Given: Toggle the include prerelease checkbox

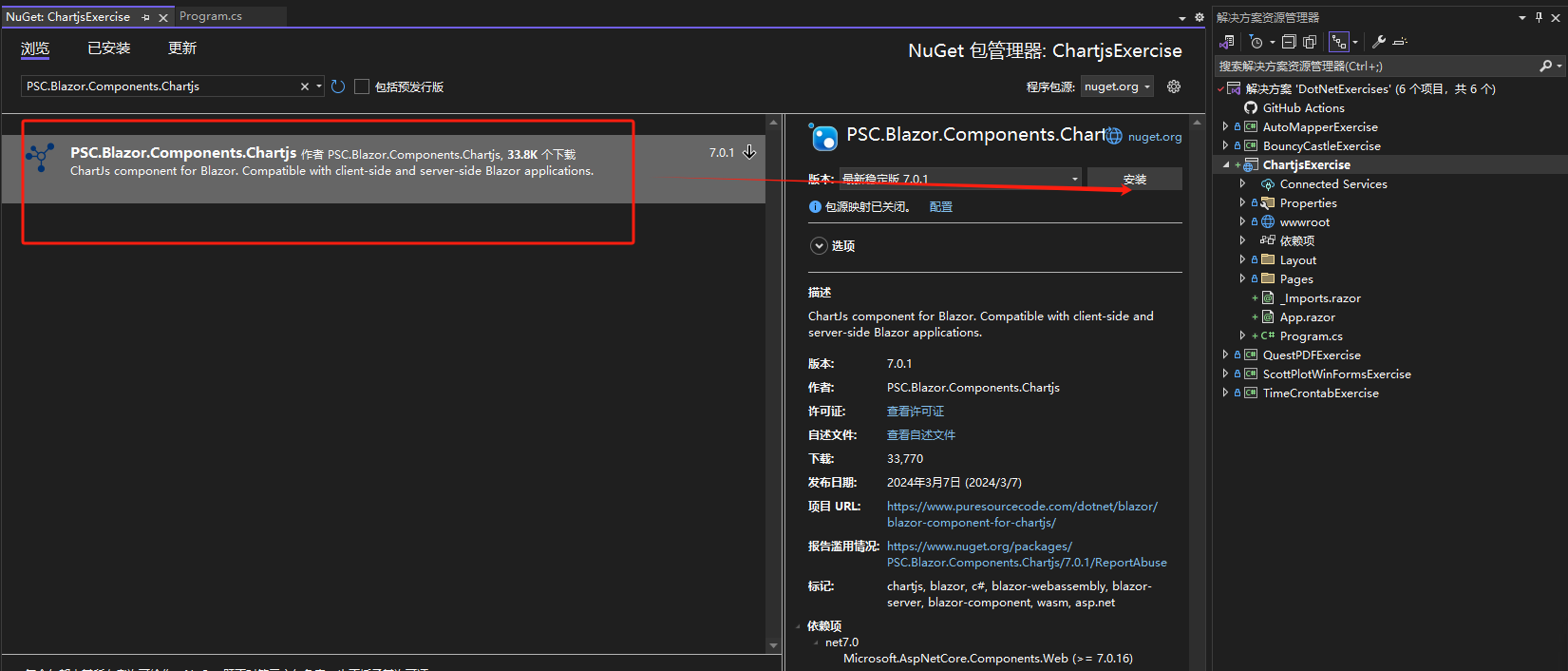Looking at the screenshot, I should 361,86.
